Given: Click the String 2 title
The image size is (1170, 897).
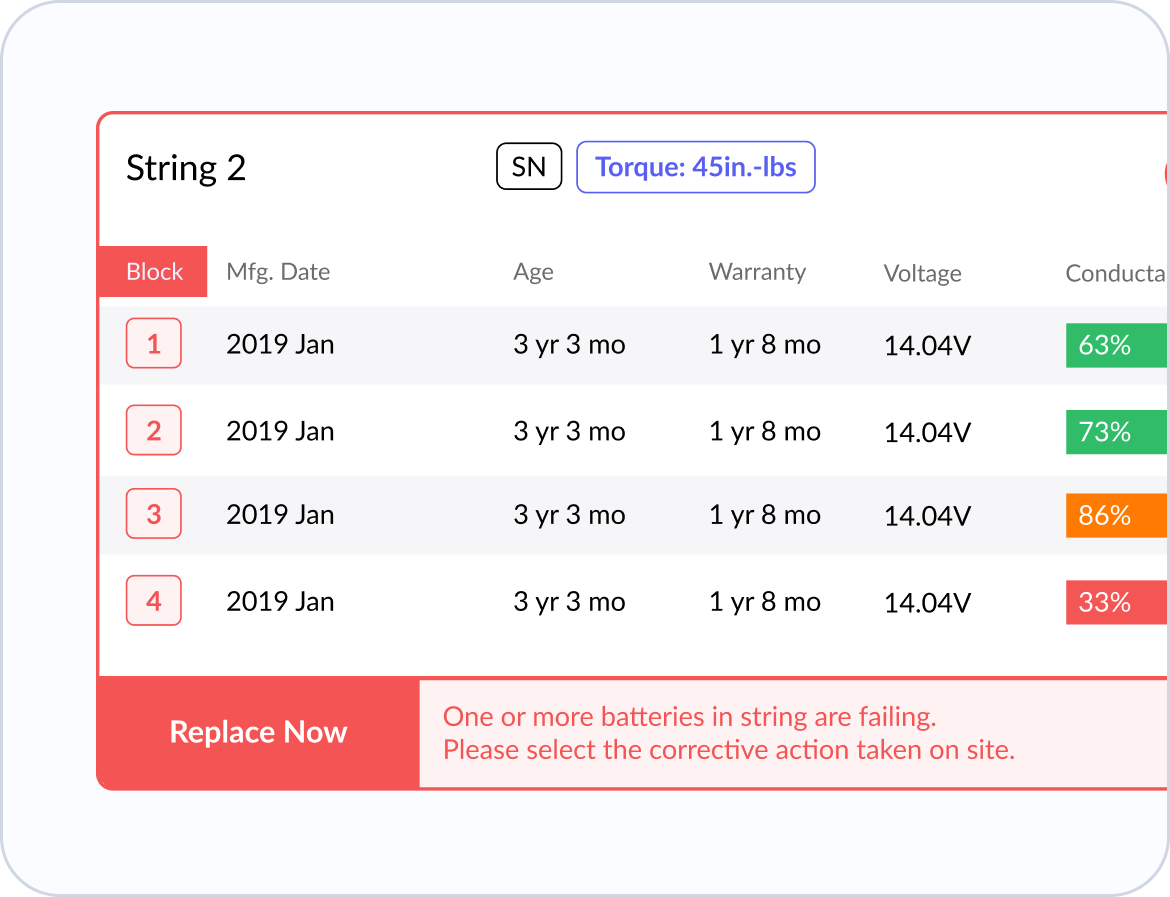Looking at the screenshot, I should click(x=186, y=168).
